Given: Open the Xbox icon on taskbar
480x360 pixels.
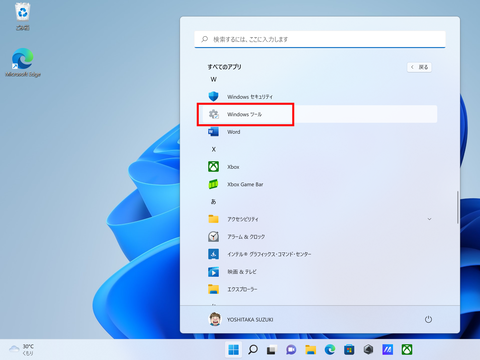Looking at the screenshot, I should [407, 349].
